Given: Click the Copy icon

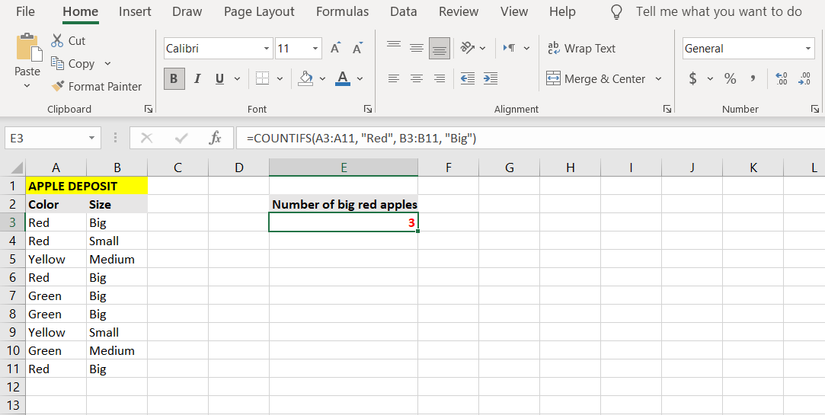Looking at the screenshot, I should (x=57, y=63).
